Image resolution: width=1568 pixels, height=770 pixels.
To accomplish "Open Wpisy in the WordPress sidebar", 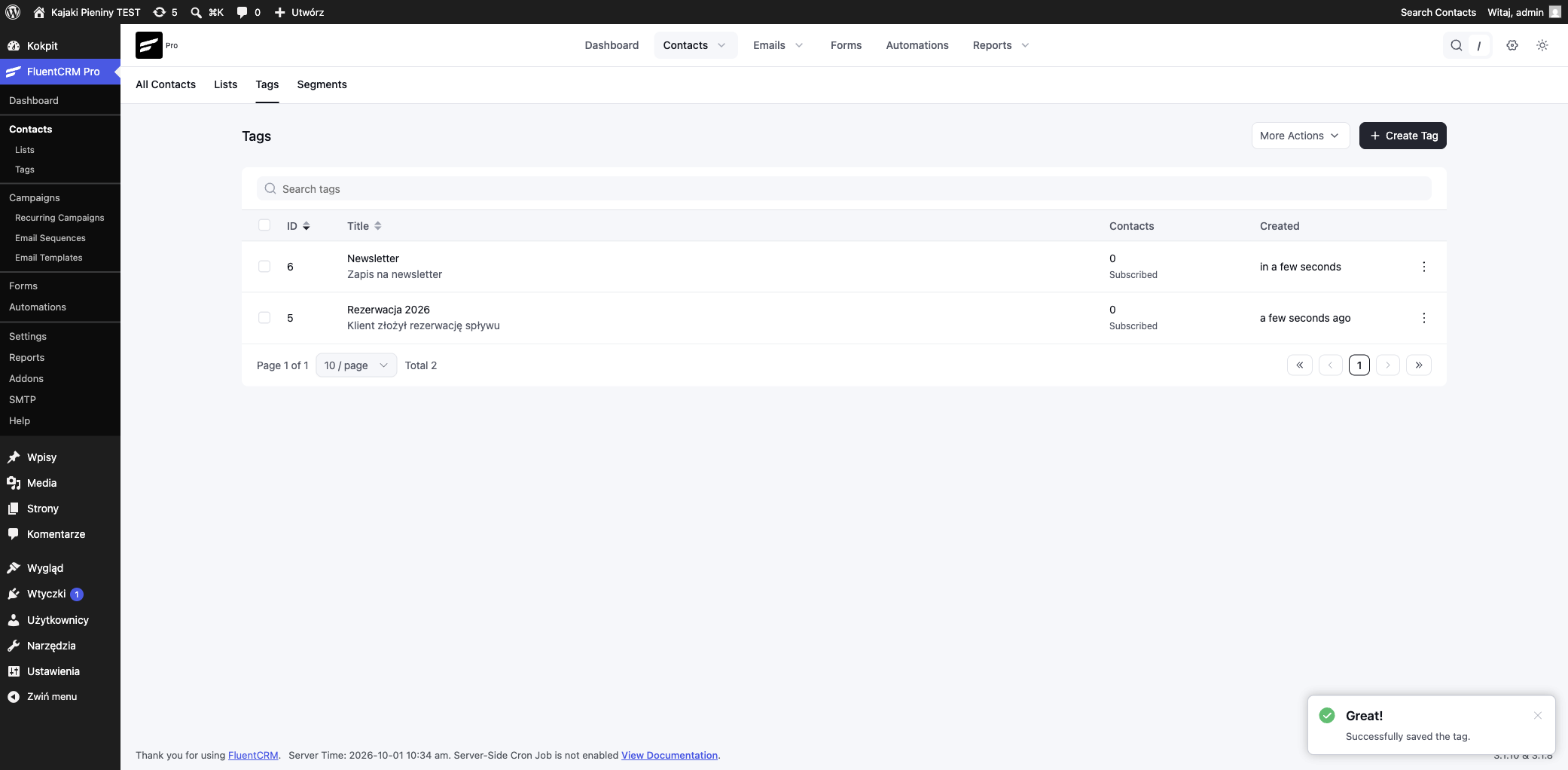I will click(x=60, y=457).
